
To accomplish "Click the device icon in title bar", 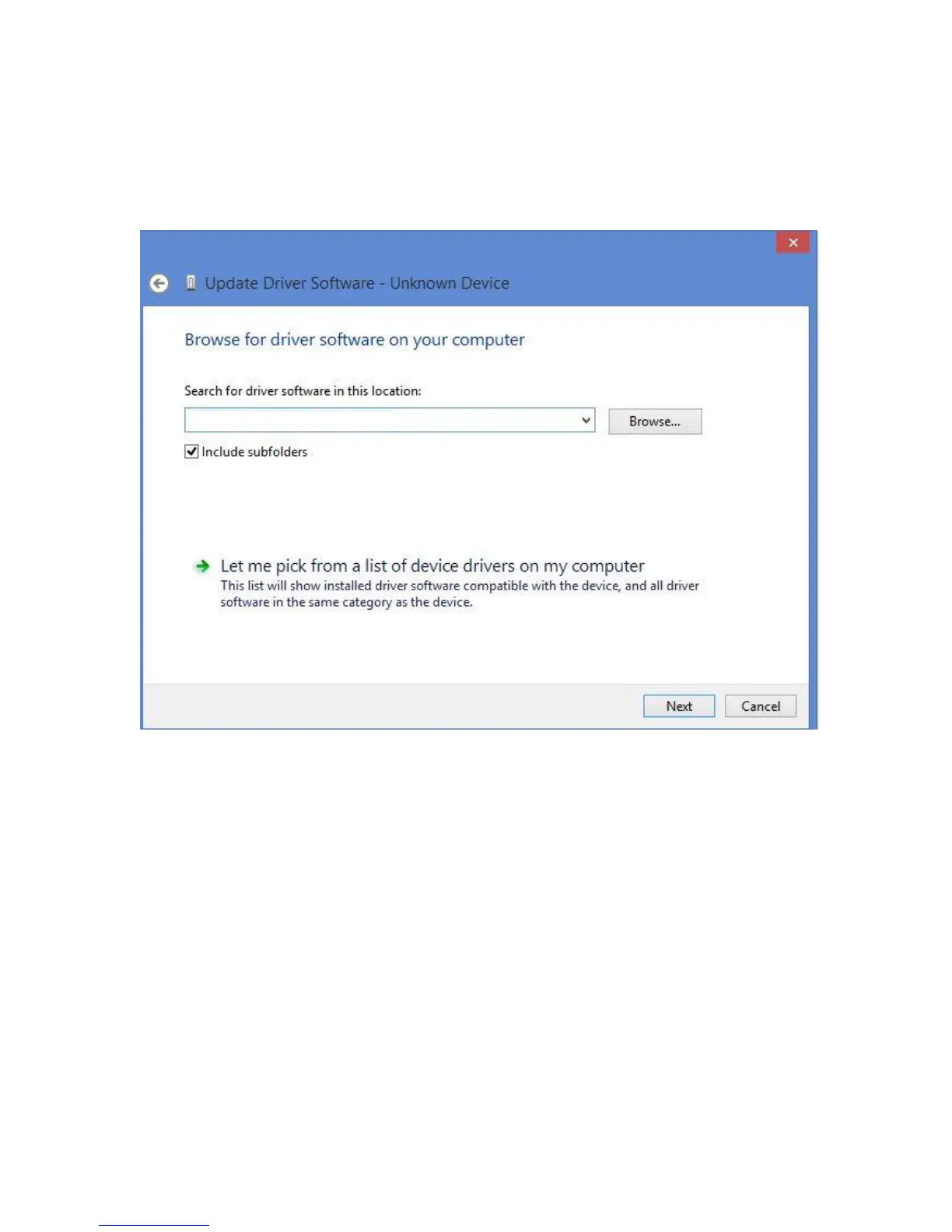I will (x=191, y=283).
